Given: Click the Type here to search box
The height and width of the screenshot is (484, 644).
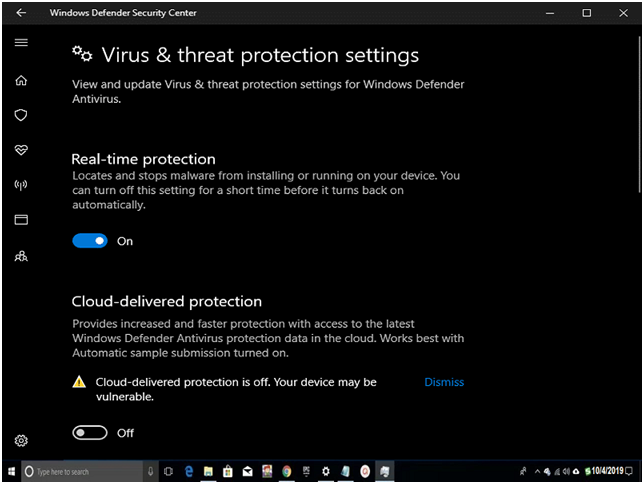Looking at the screenshot, I should point(83,471).
